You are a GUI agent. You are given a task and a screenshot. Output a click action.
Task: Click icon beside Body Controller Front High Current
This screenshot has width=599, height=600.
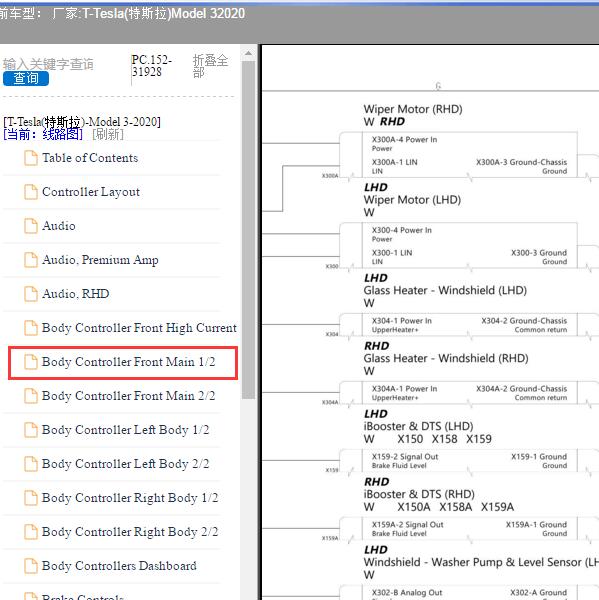31,328
